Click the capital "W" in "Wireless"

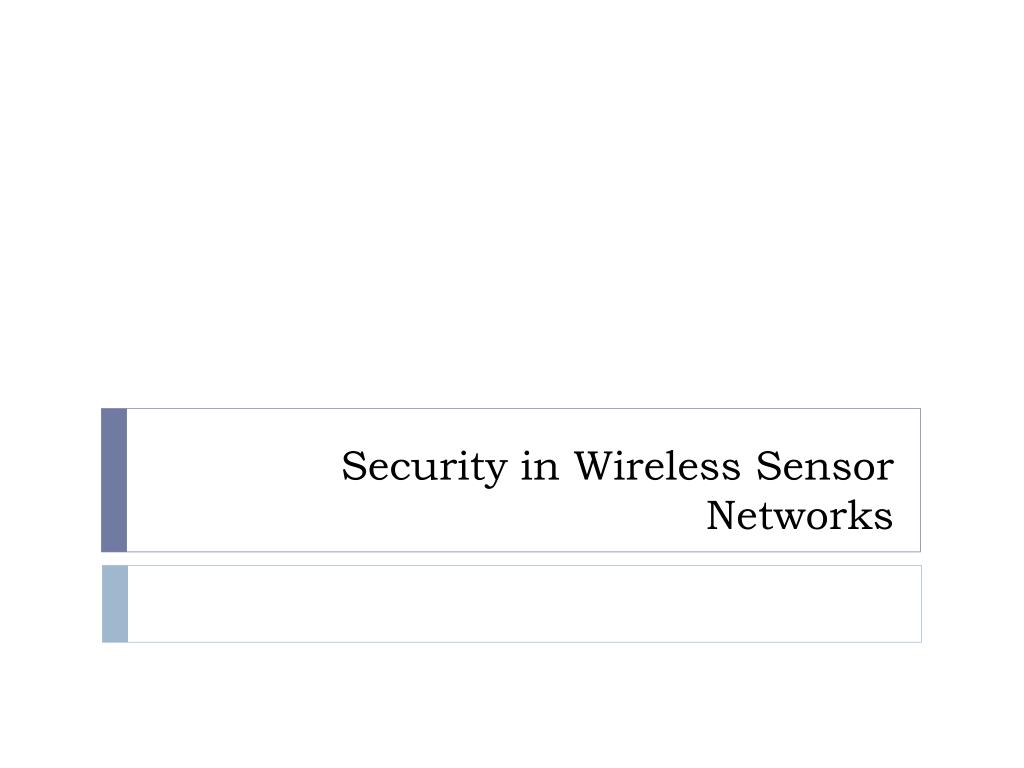(596, 466)
